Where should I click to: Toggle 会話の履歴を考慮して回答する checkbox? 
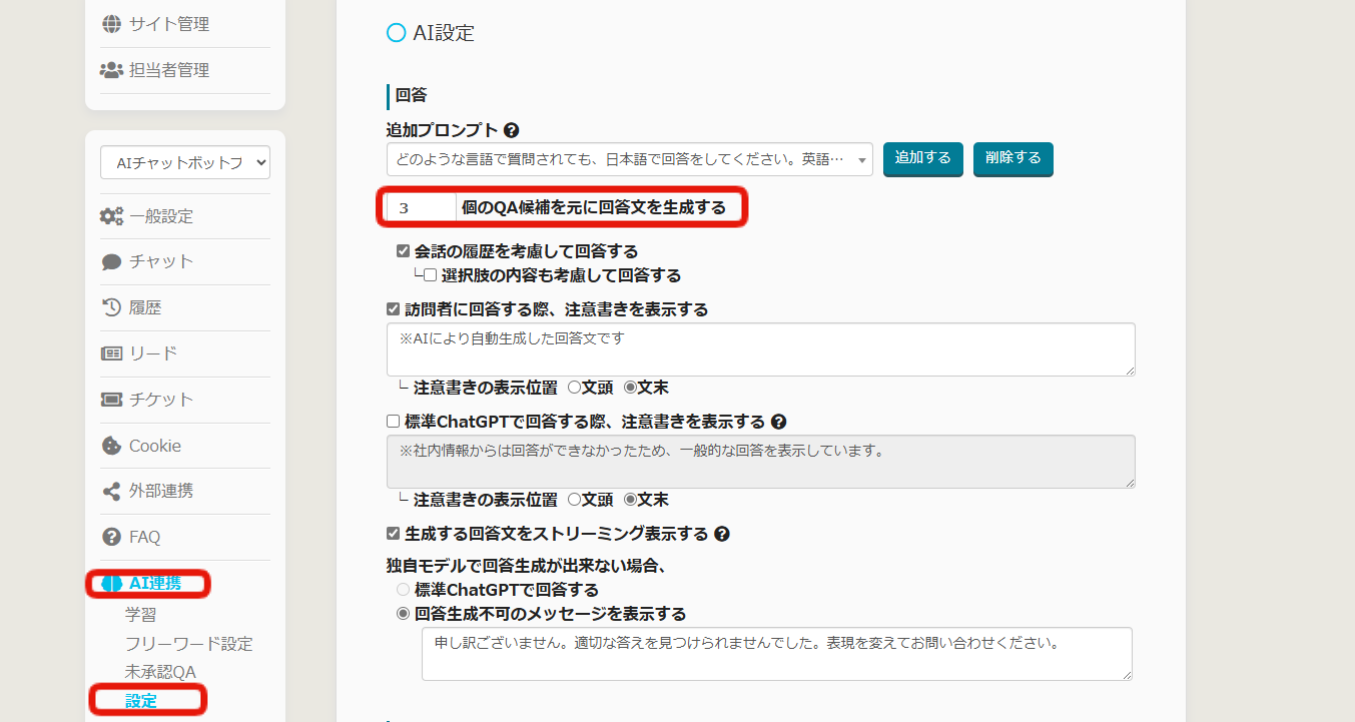coord(403,251)
